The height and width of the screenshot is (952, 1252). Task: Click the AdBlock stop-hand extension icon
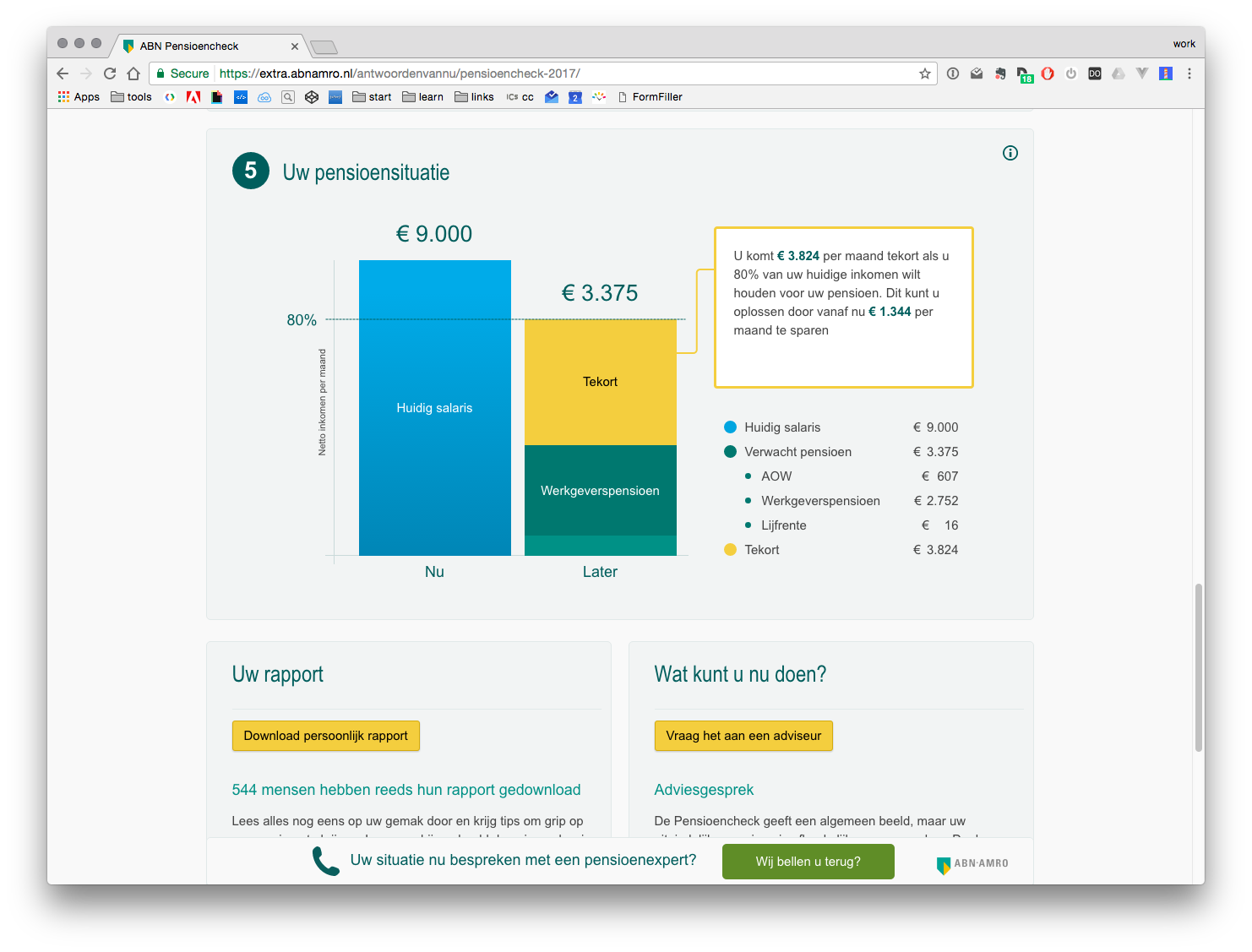[1047, 73]
